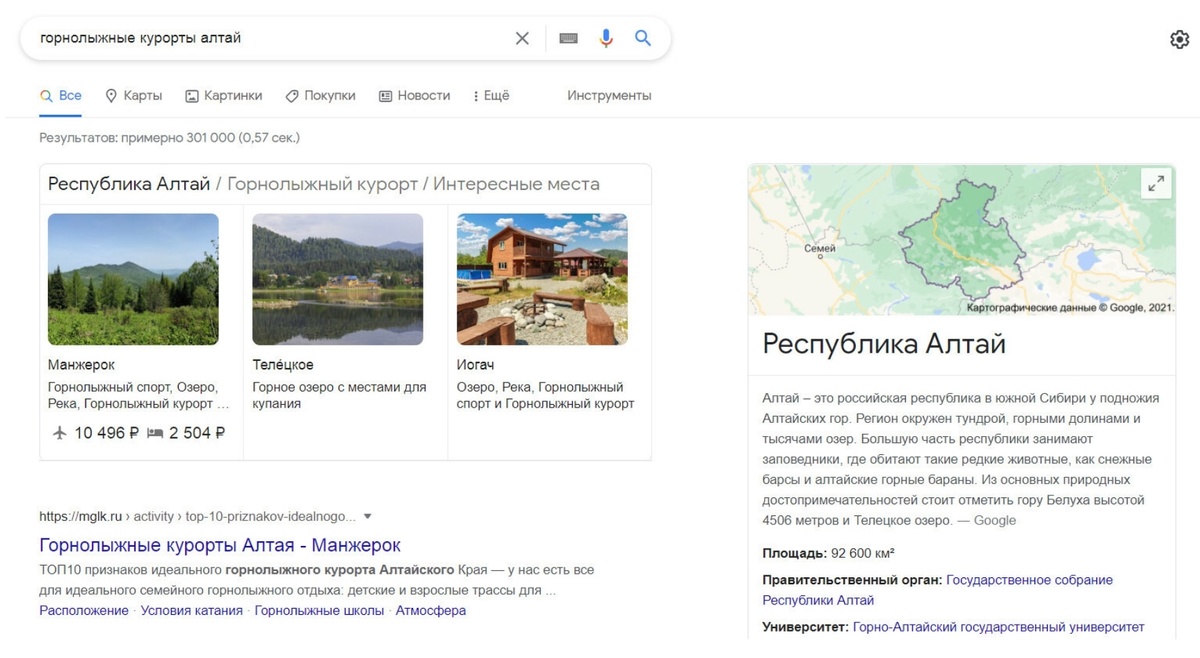Image resolution: width=1200 pixels, height=658 pixels.
Task: Open the Атмосфера sitelink
Action: click(431, 610)
